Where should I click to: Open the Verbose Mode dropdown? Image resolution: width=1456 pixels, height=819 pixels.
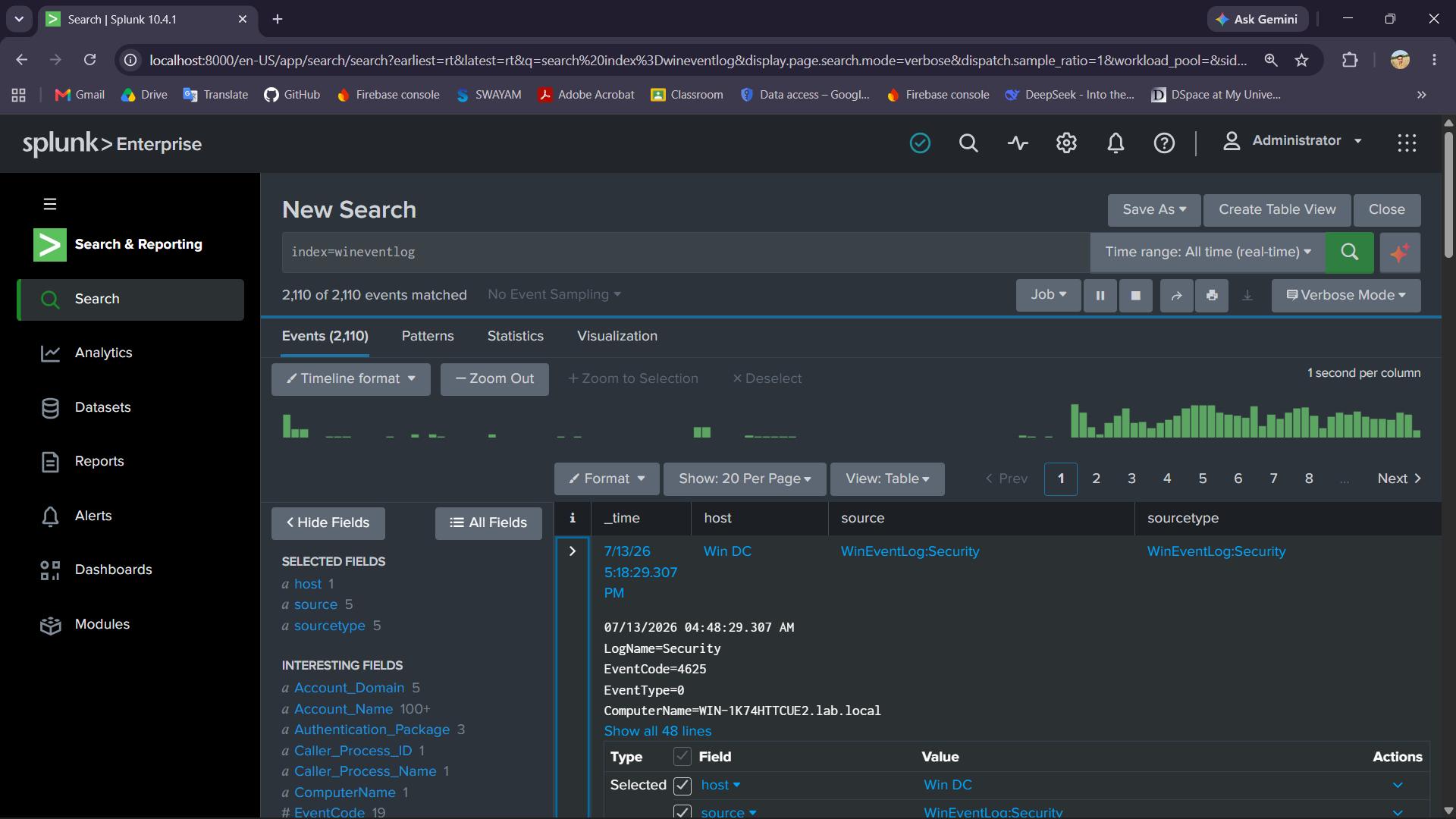(x=1346, y=295)
